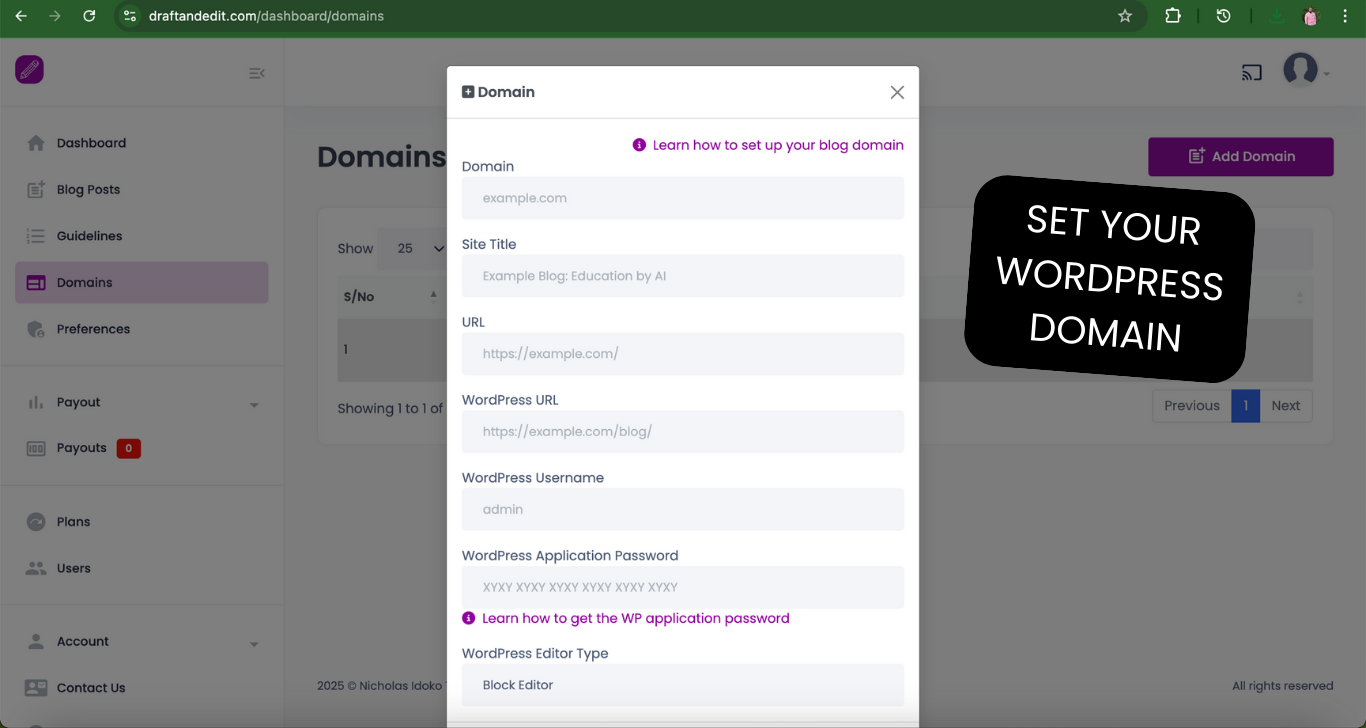Click the Blog Posts sidebar icon
This screenshot has height=728, width=1366.
(x=36, y=189)
